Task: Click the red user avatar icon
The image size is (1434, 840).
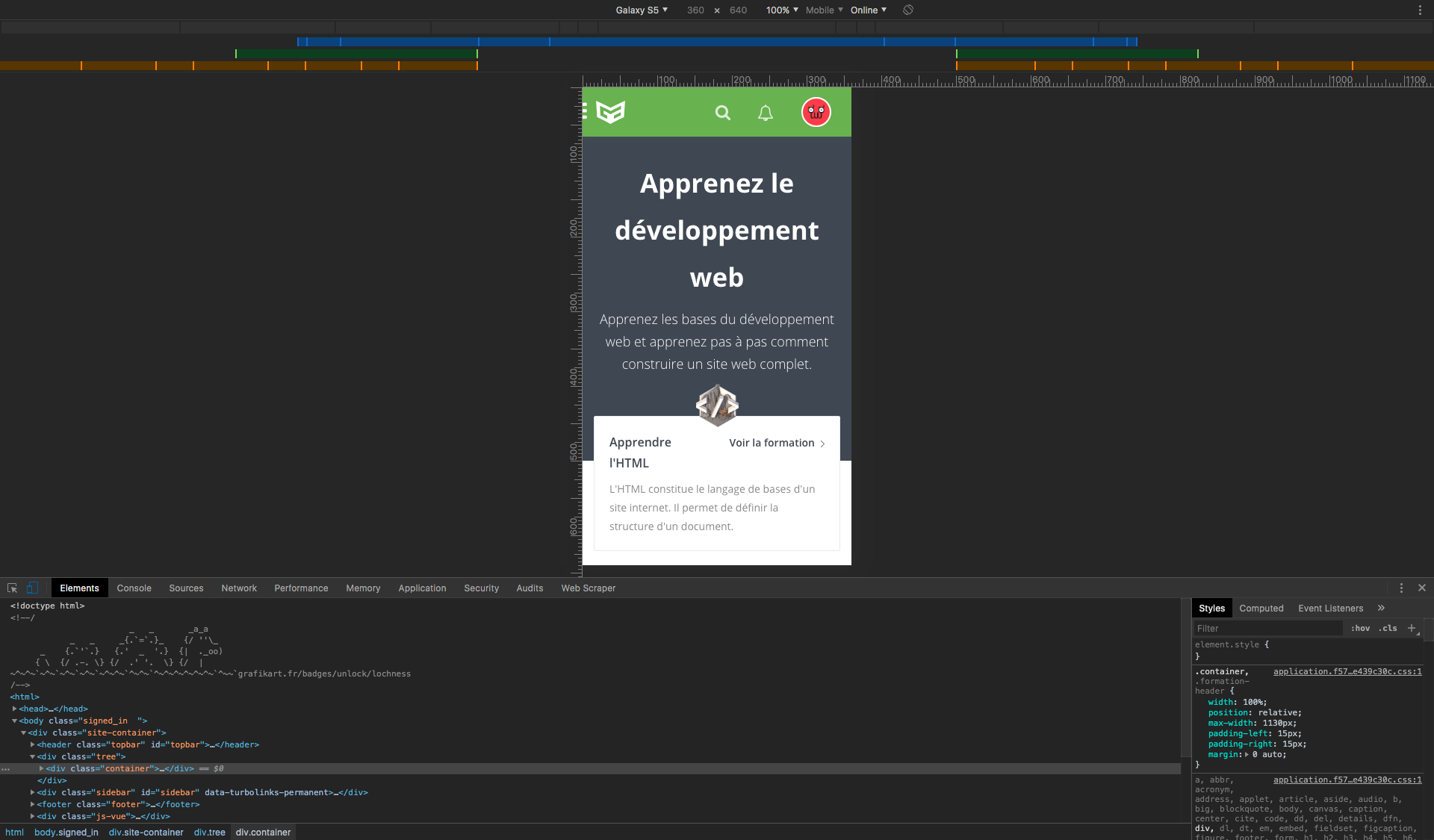Action: pyautogui.click(x=816, y=113)
